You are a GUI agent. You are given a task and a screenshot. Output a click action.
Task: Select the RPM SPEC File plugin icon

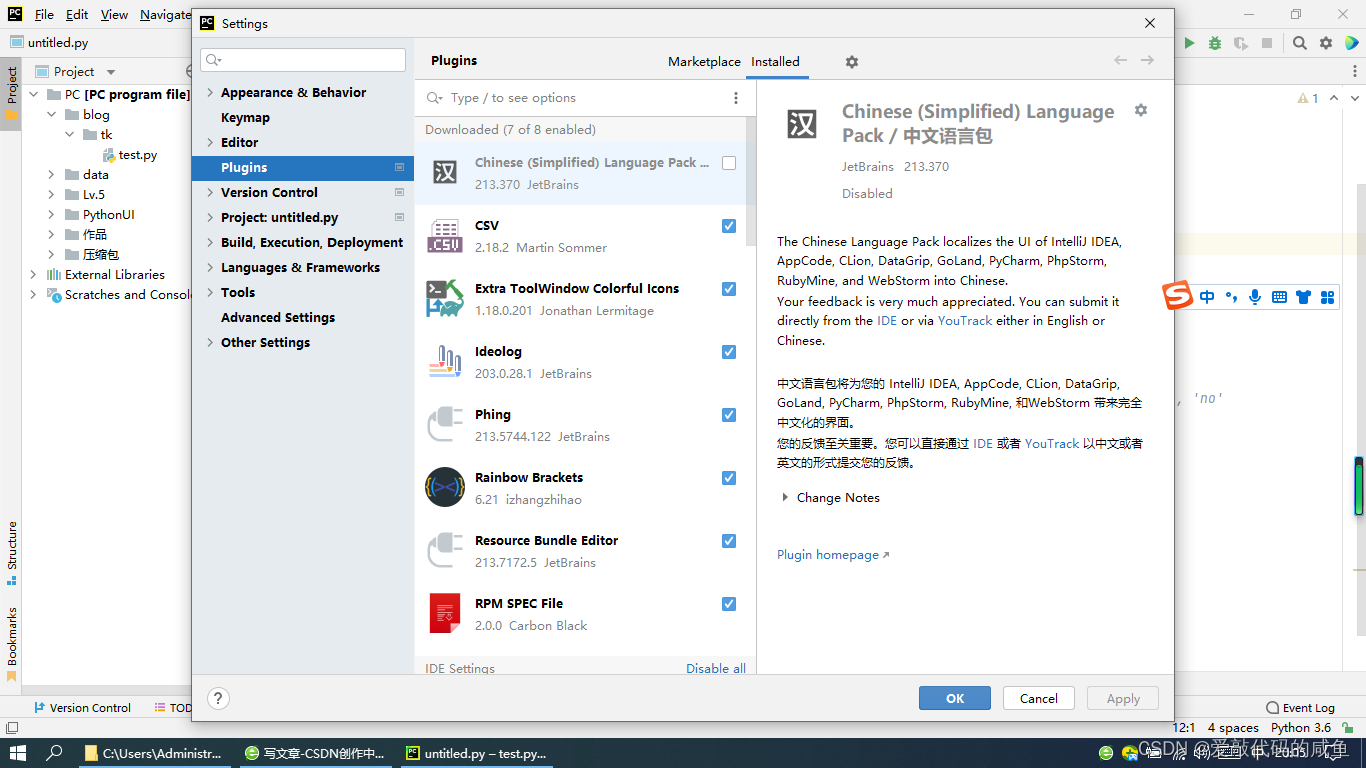pos(445,613)
